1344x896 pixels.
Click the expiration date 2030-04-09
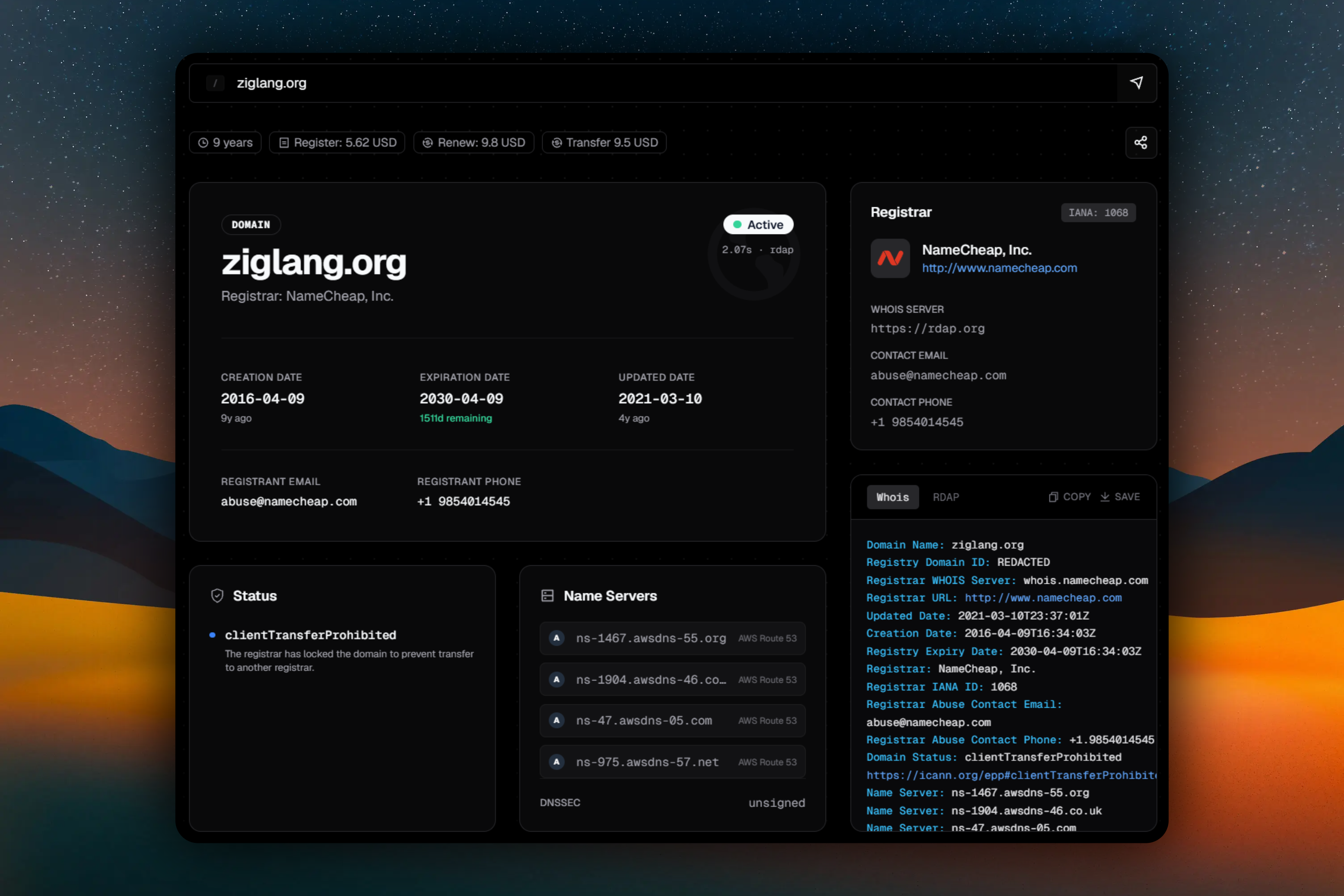tap(461, 398)
